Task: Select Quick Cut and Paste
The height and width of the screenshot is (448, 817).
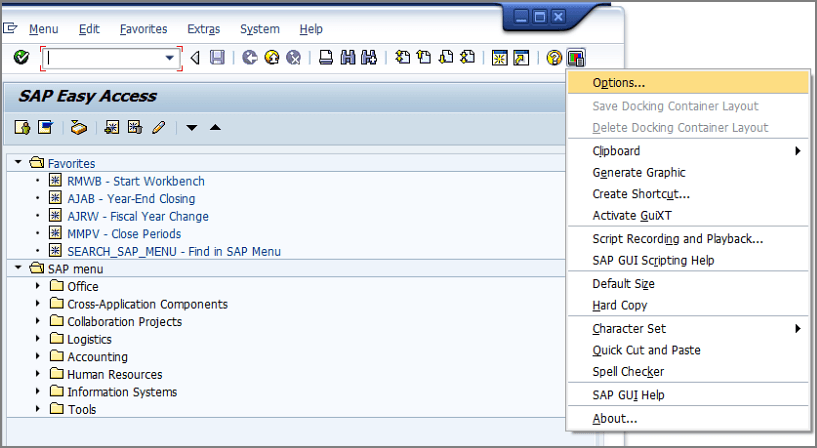Action: (x=688, y=350)
